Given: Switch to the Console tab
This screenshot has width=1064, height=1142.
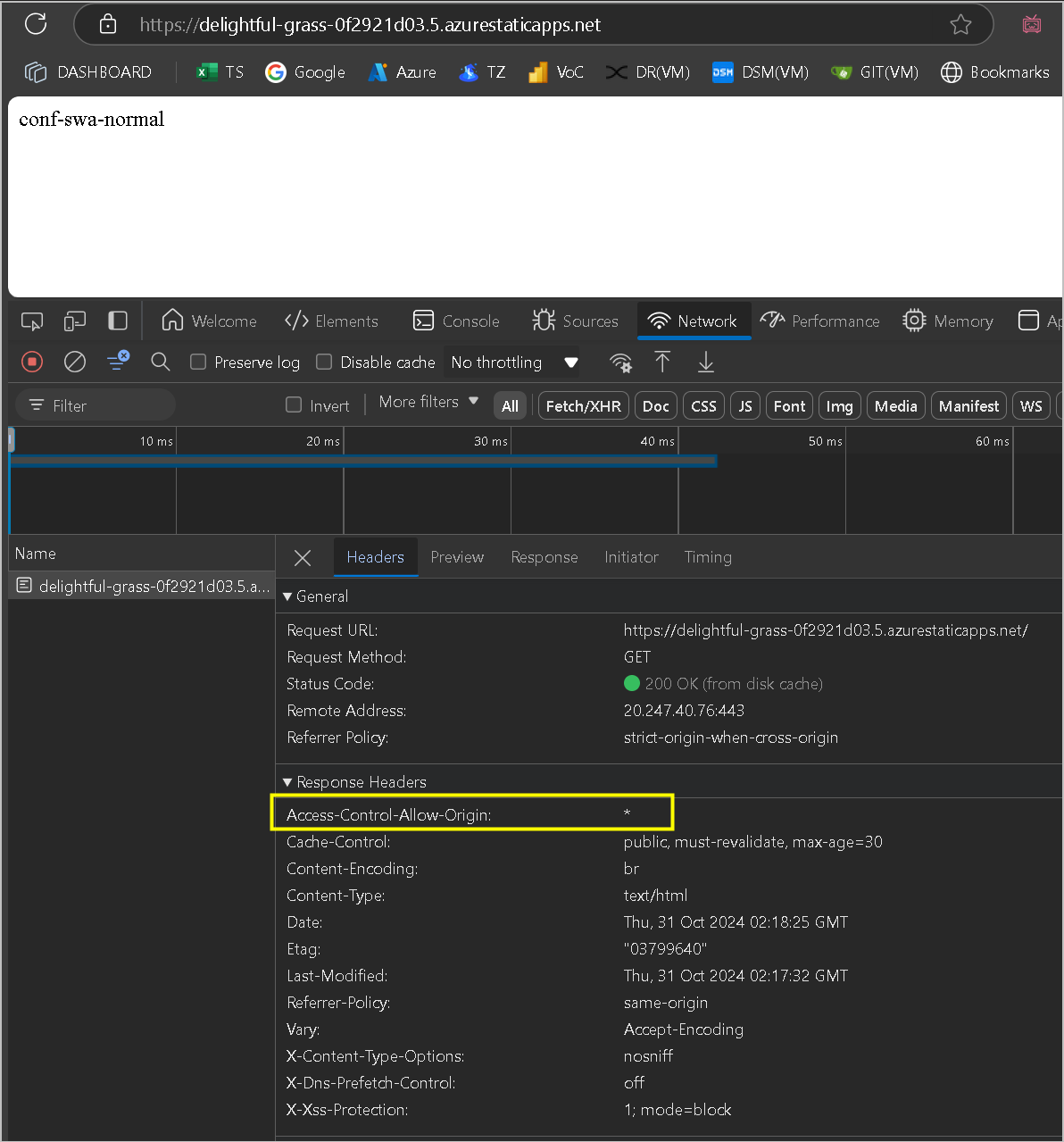Looking at the screenshot, I should (x=456, y=321).
